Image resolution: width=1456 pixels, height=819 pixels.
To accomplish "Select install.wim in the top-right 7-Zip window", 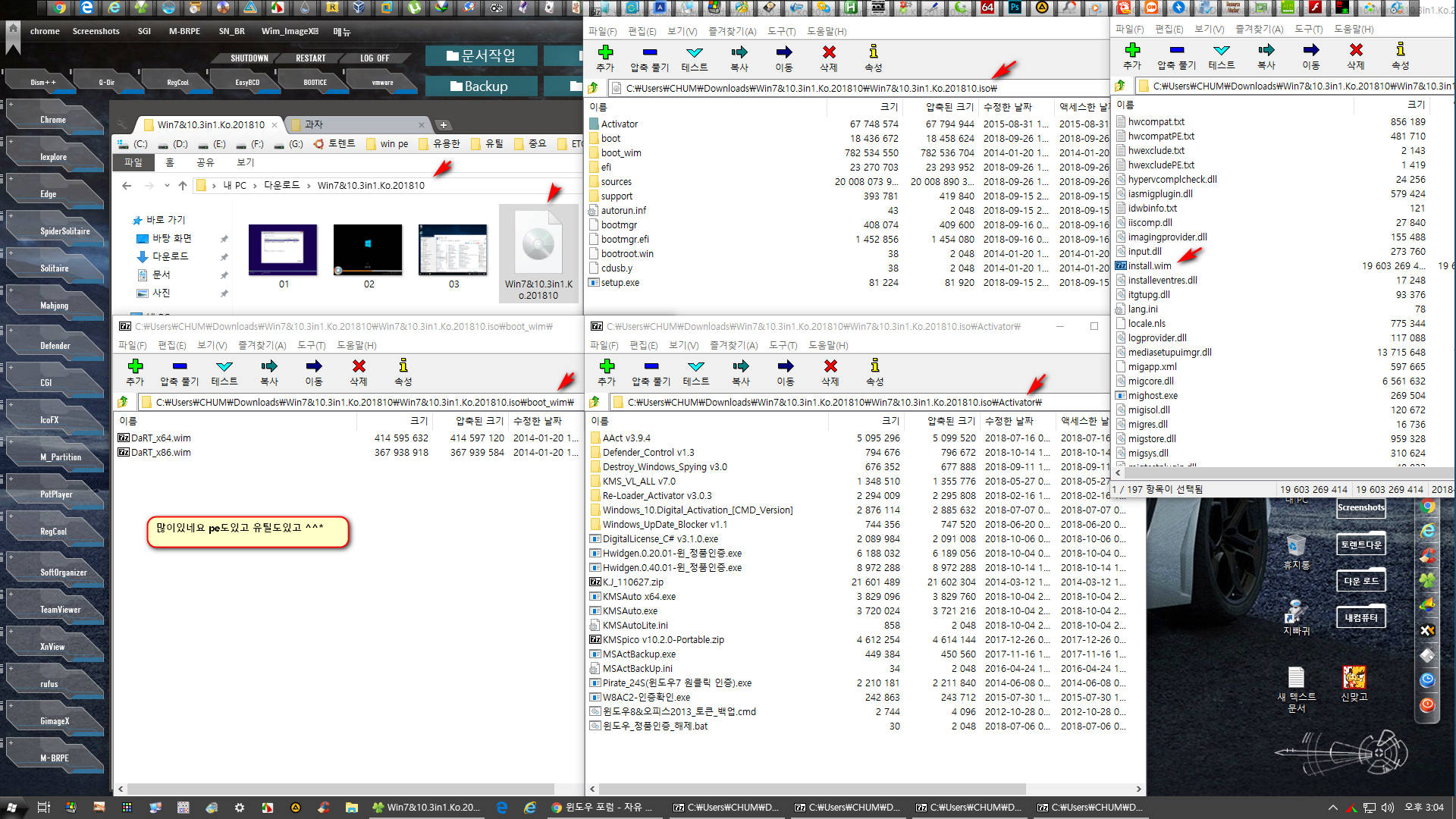I will [x=1149, y=266].
